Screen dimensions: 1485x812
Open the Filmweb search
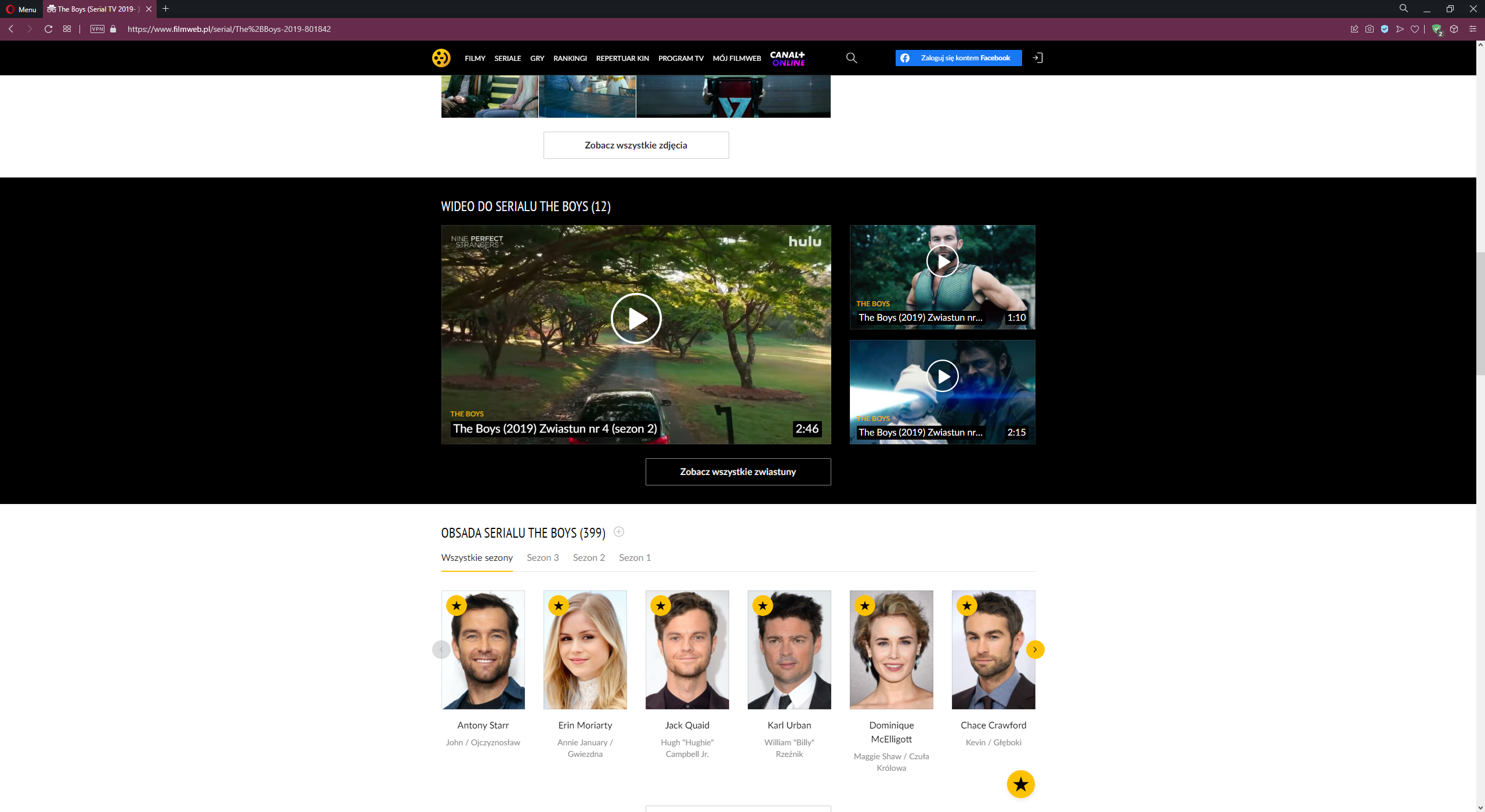click(x=851, y=57)
